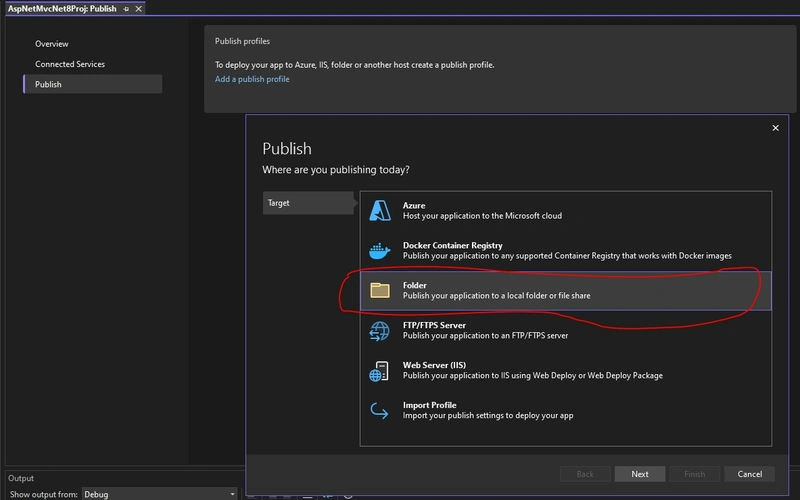
Task: Choose Folder as publish target
Action: pyautogui.click(x=566, y=290)
